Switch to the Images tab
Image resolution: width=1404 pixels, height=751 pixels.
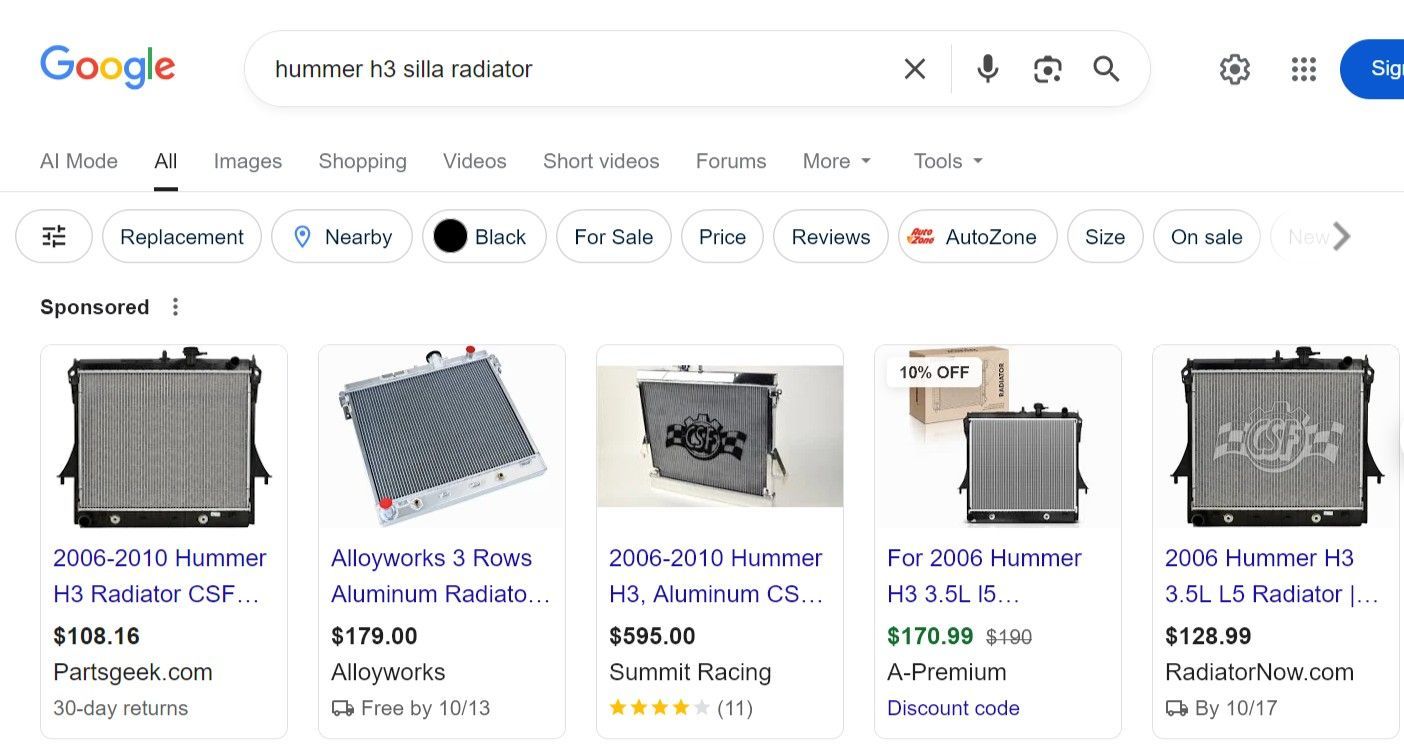pos(247,161)
